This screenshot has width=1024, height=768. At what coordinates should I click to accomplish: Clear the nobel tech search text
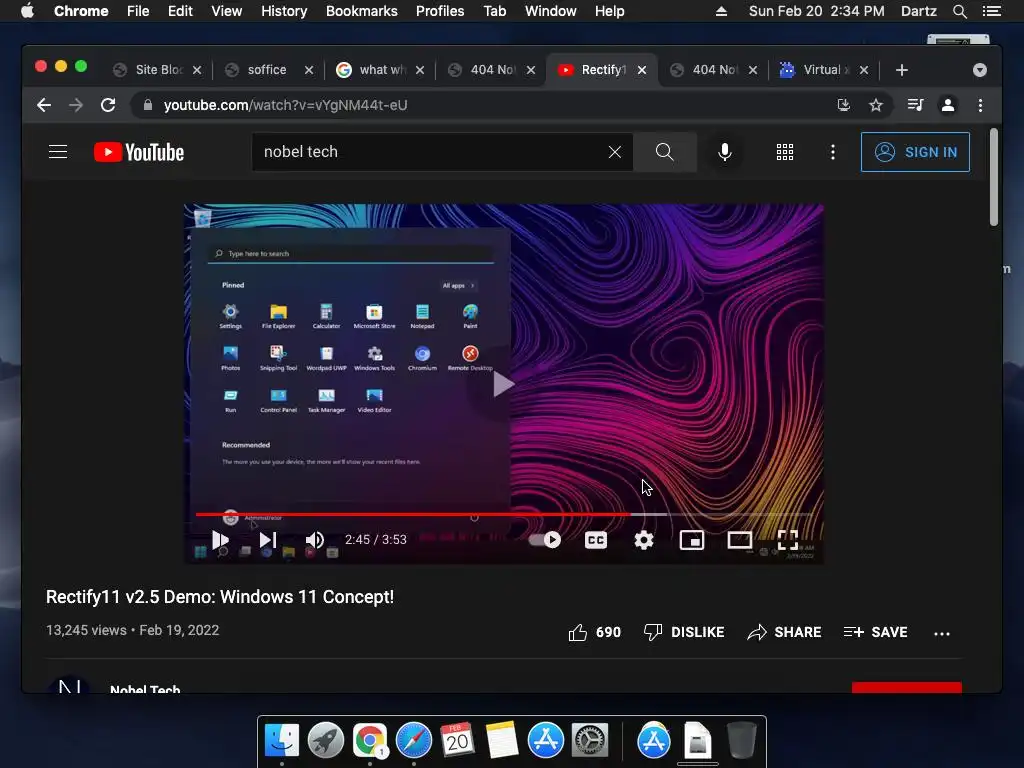tap(615, 152)
